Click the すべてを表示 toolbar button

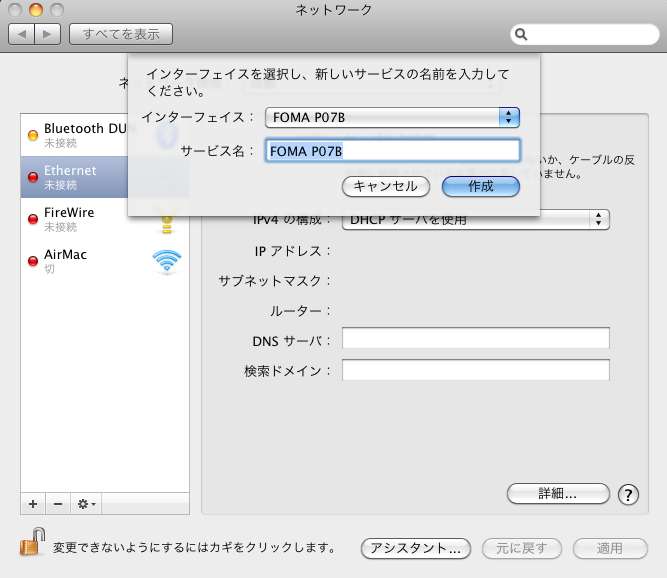pos(121,34)
